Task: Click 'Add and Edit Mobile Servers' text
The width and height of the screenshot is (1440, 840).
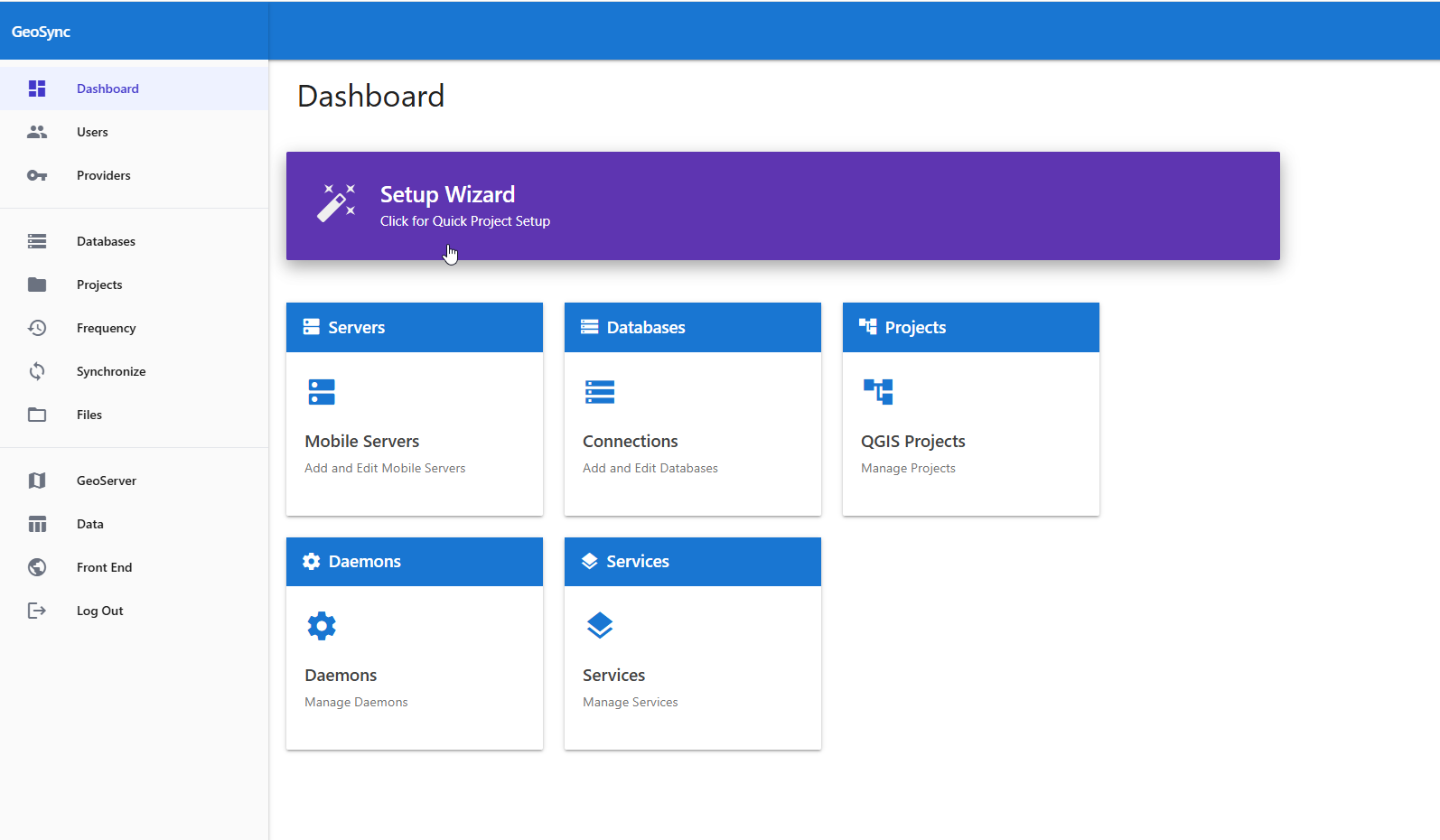Action: point(385,468)
